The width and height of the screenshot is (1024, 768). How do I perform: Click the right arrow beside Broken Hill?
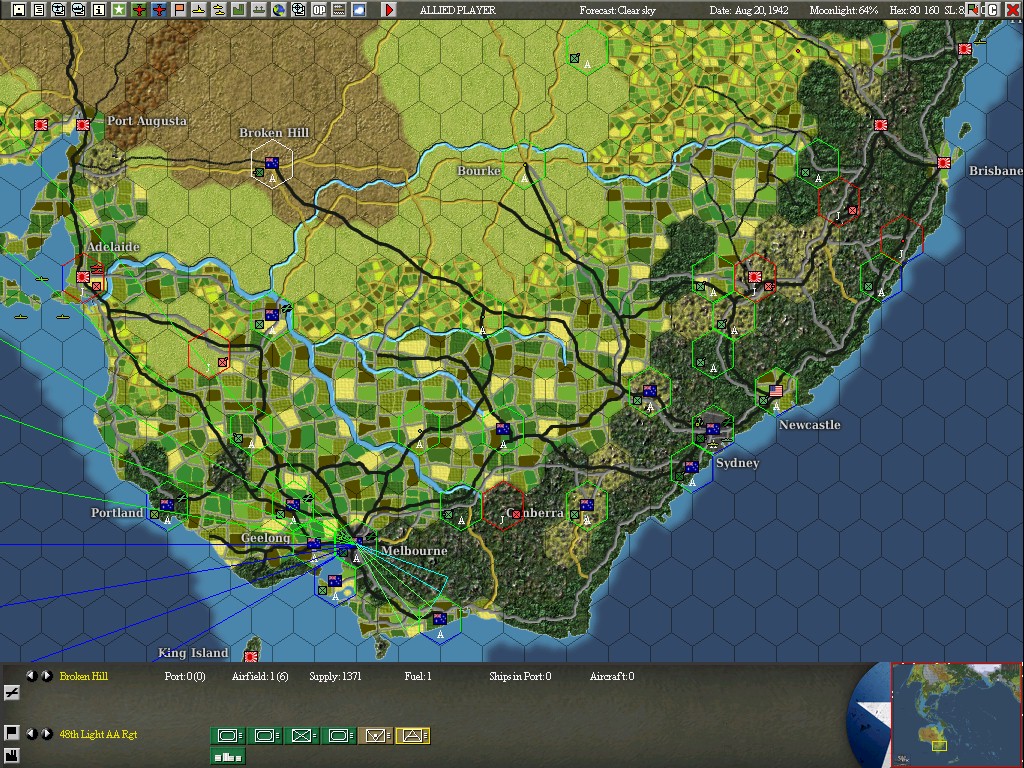coord(47,676)
